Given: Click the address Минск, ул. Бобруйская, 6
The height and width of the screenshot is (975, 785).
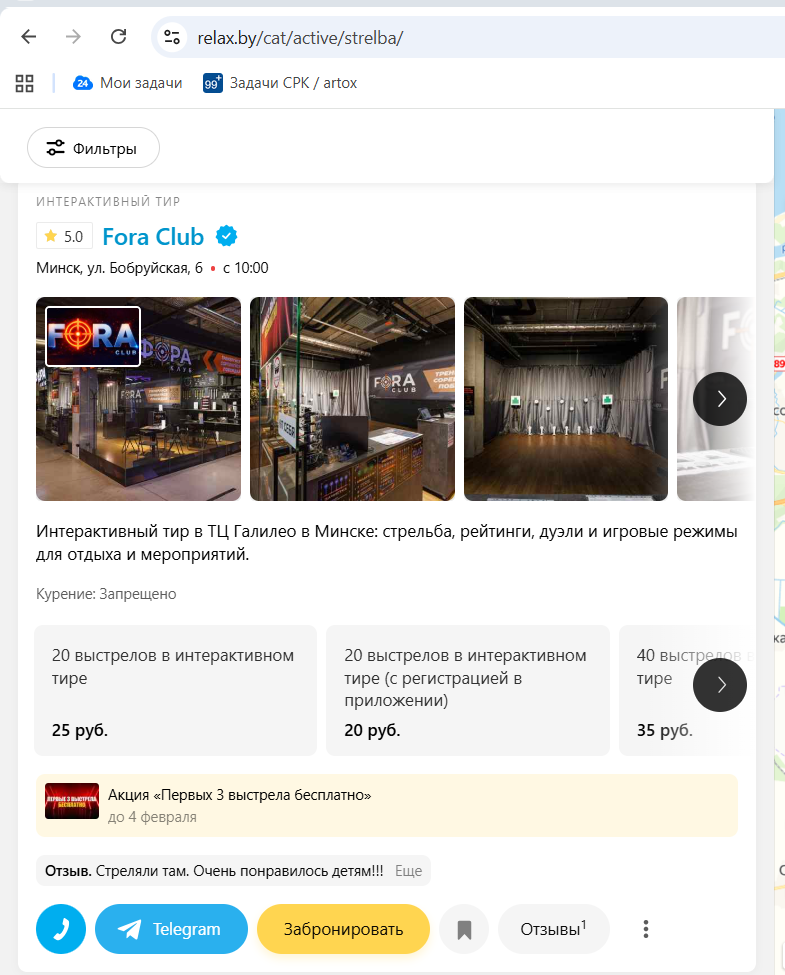Looking at the screenshot, I should pyautogui.click(x=119, y=268).
